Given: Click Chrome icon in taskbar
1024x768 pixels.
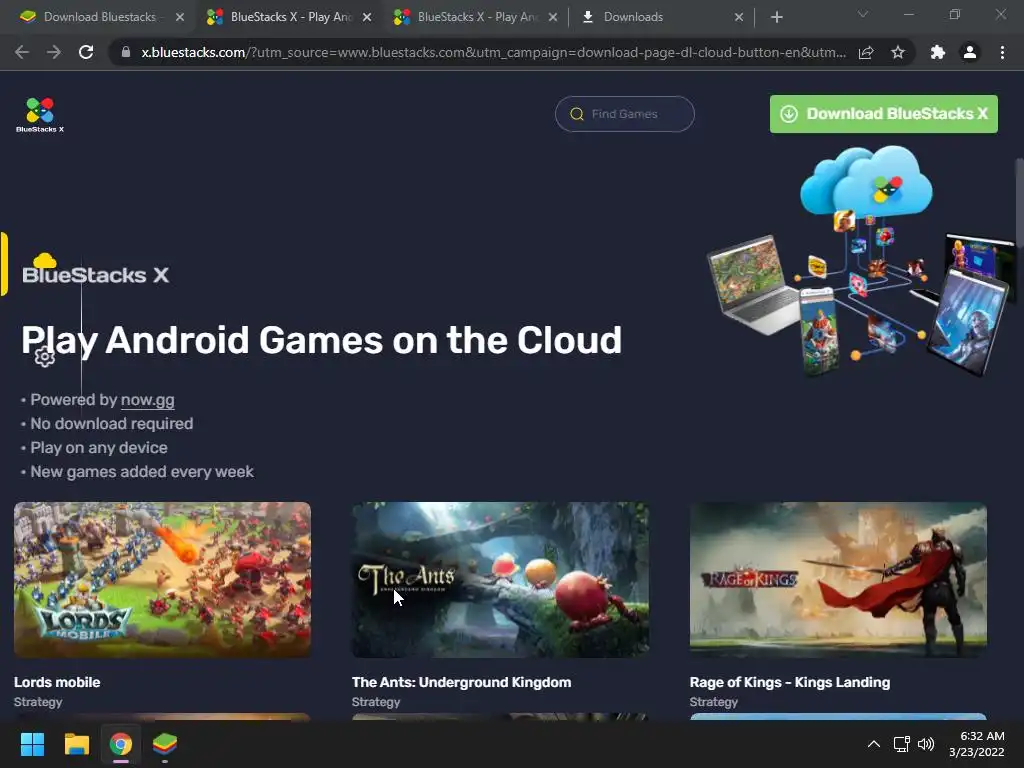Looking at the screenshot, I should 121,744.
